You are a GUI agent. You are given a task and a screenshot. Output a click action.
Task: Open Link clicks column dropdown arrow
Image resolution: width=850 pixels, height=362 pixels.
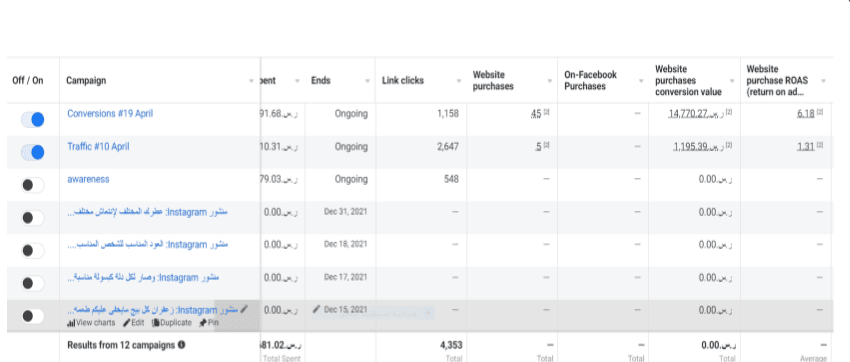458,81
